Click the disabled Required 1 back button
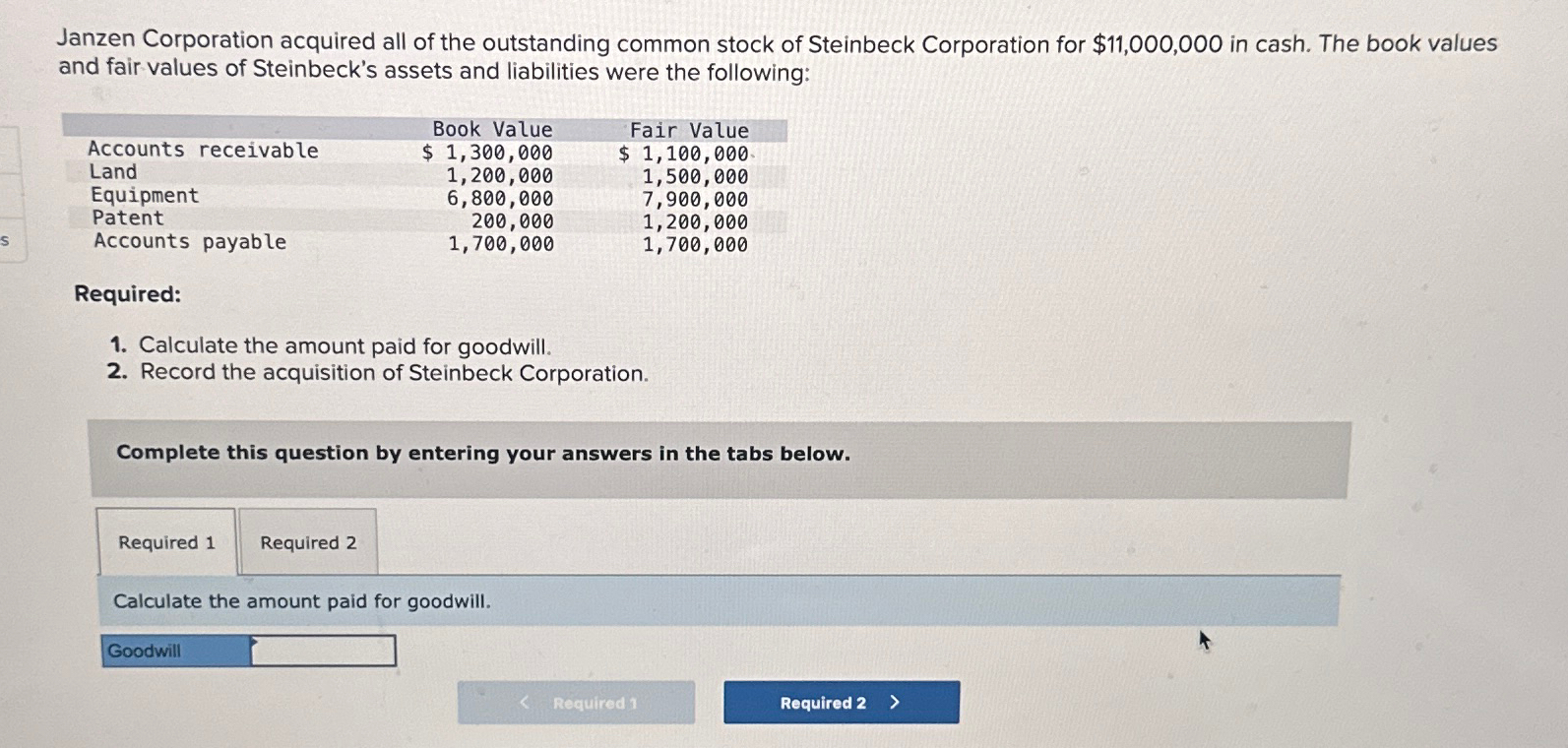Viewport: 1568px width, 748px height. (576, 702)
